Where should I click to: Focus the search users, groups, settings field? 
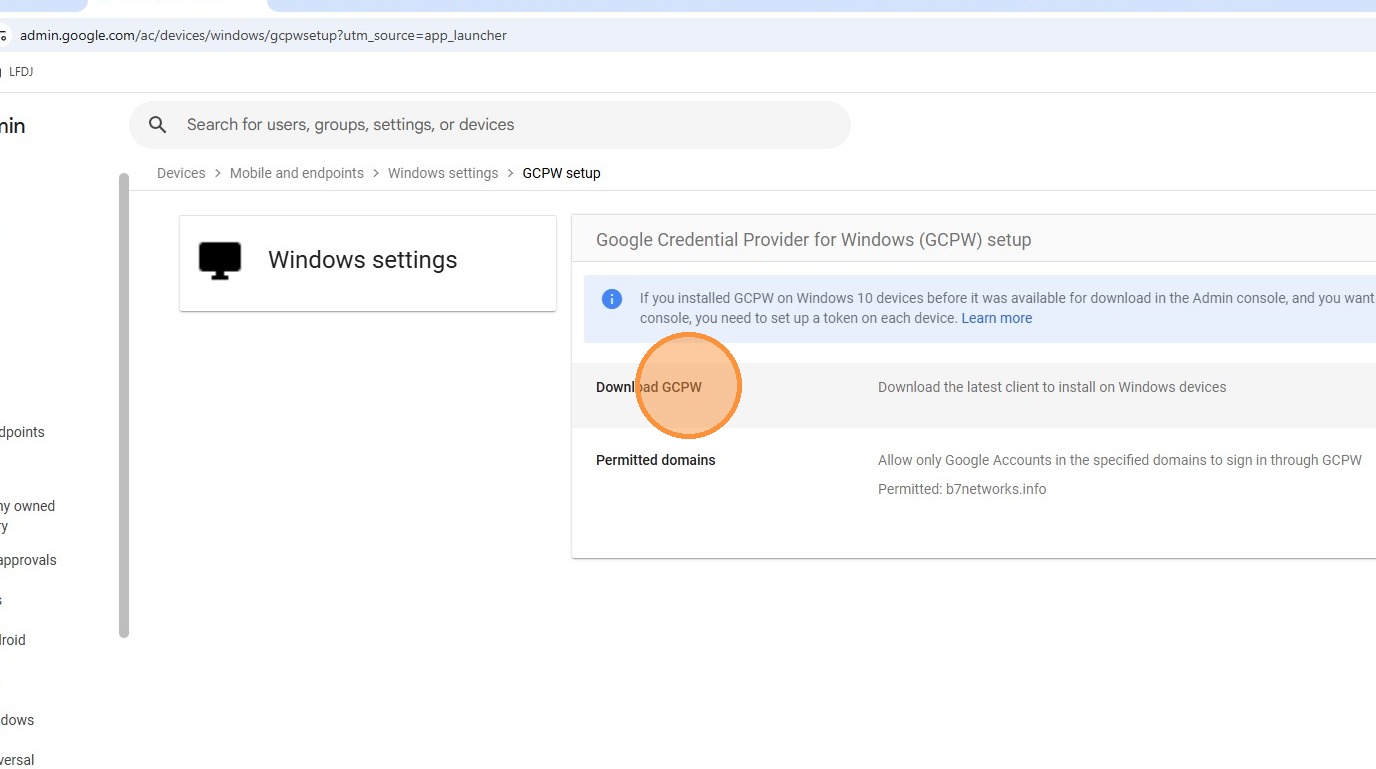pos(490,125)
